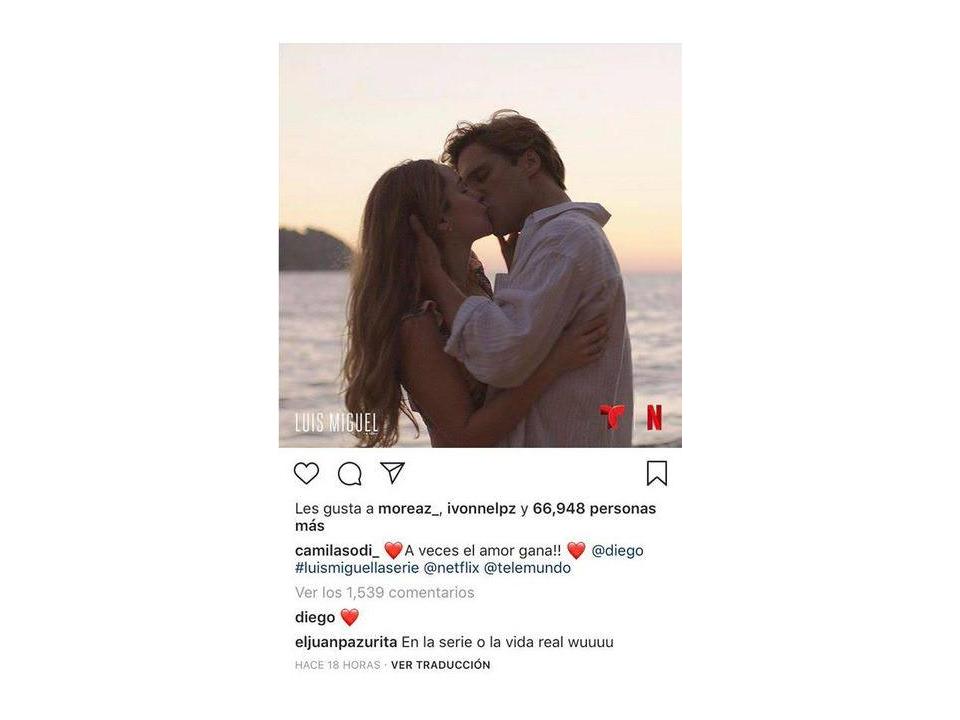Open the @telemundo mention
This screenshot has height=720, width=960.
tap(527, 568)
